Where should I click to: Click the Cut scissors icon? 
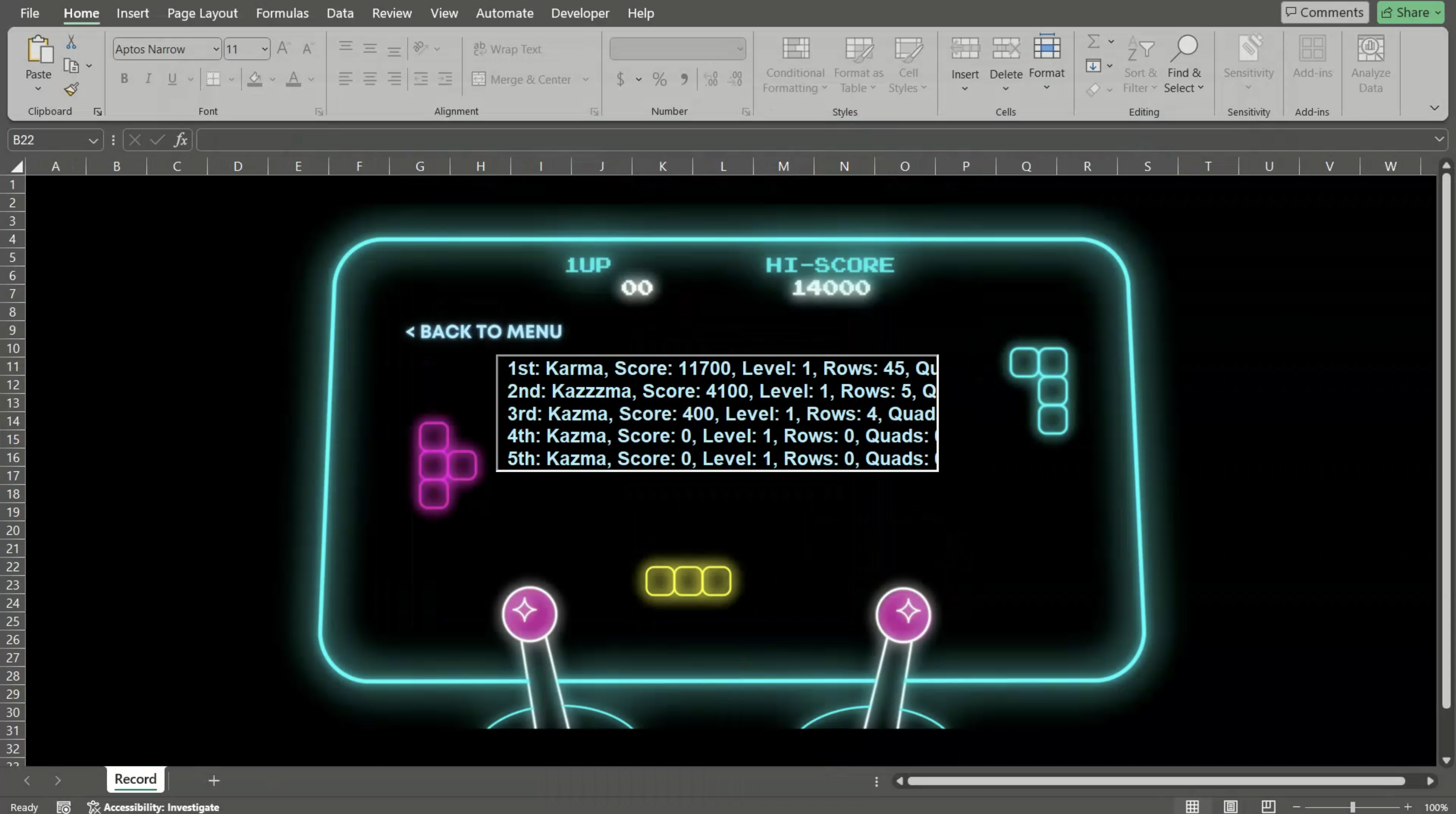(71, 42)
